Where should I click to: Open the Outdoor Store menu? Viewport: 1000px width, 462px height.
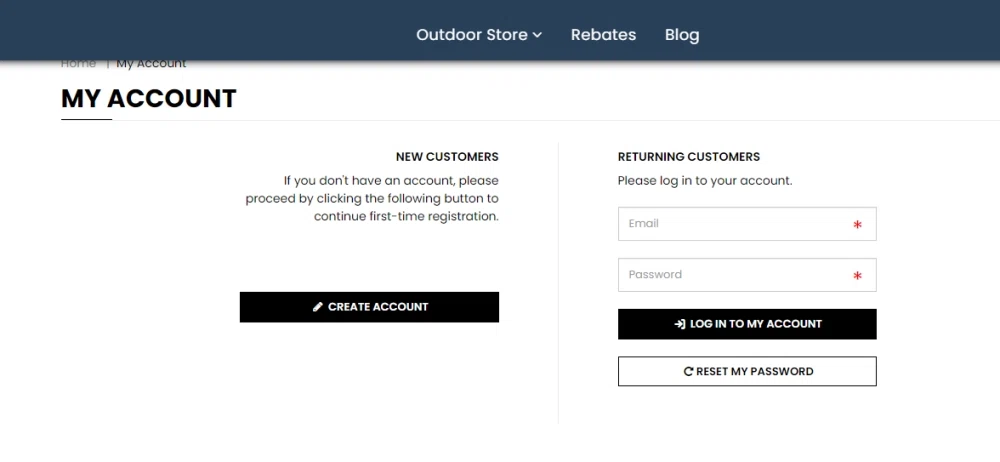(x=478, y=34)
